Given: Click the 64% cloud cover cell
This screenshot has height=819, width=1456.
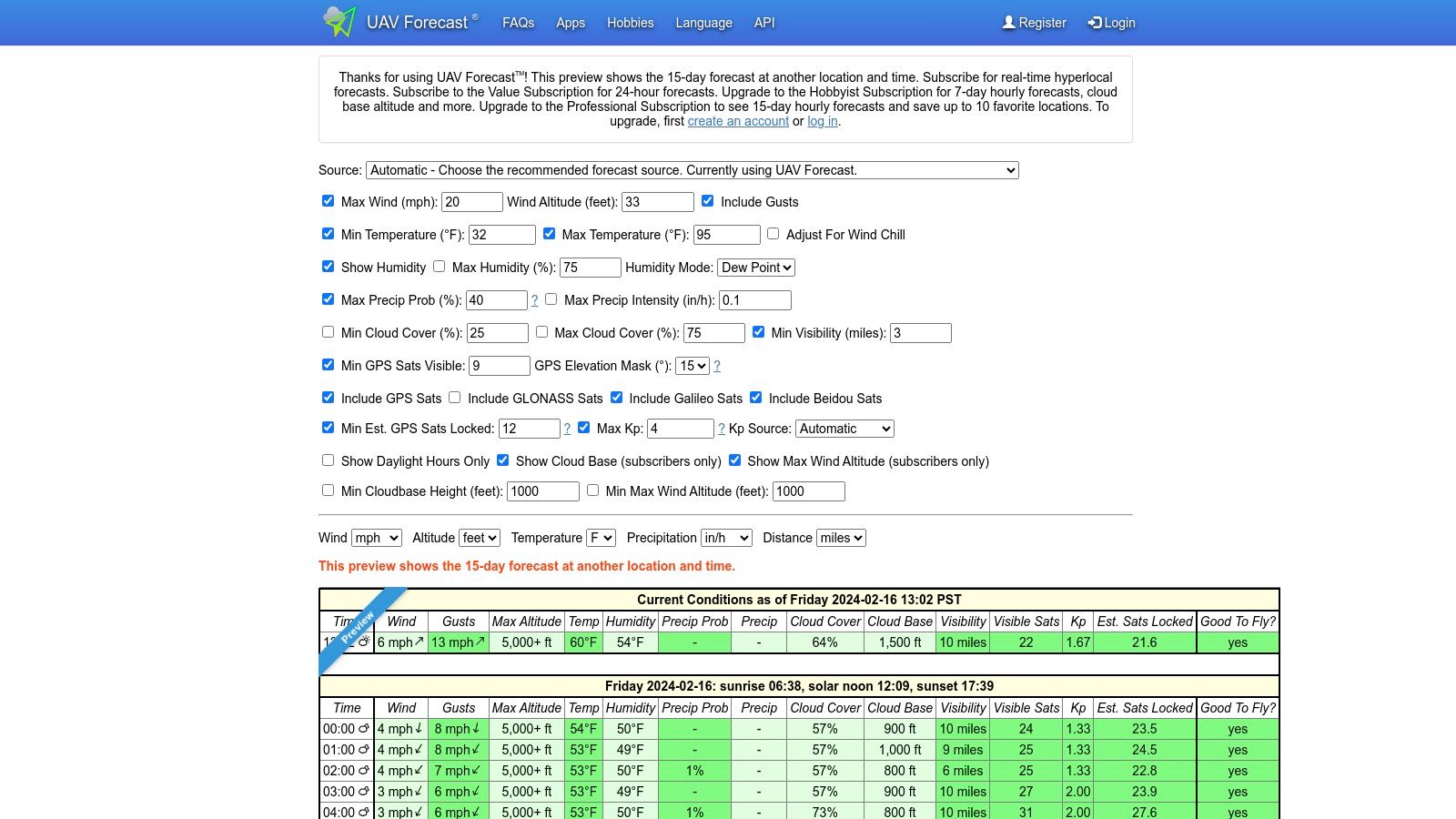Looking at the screenshot, I should click(825, 642).
